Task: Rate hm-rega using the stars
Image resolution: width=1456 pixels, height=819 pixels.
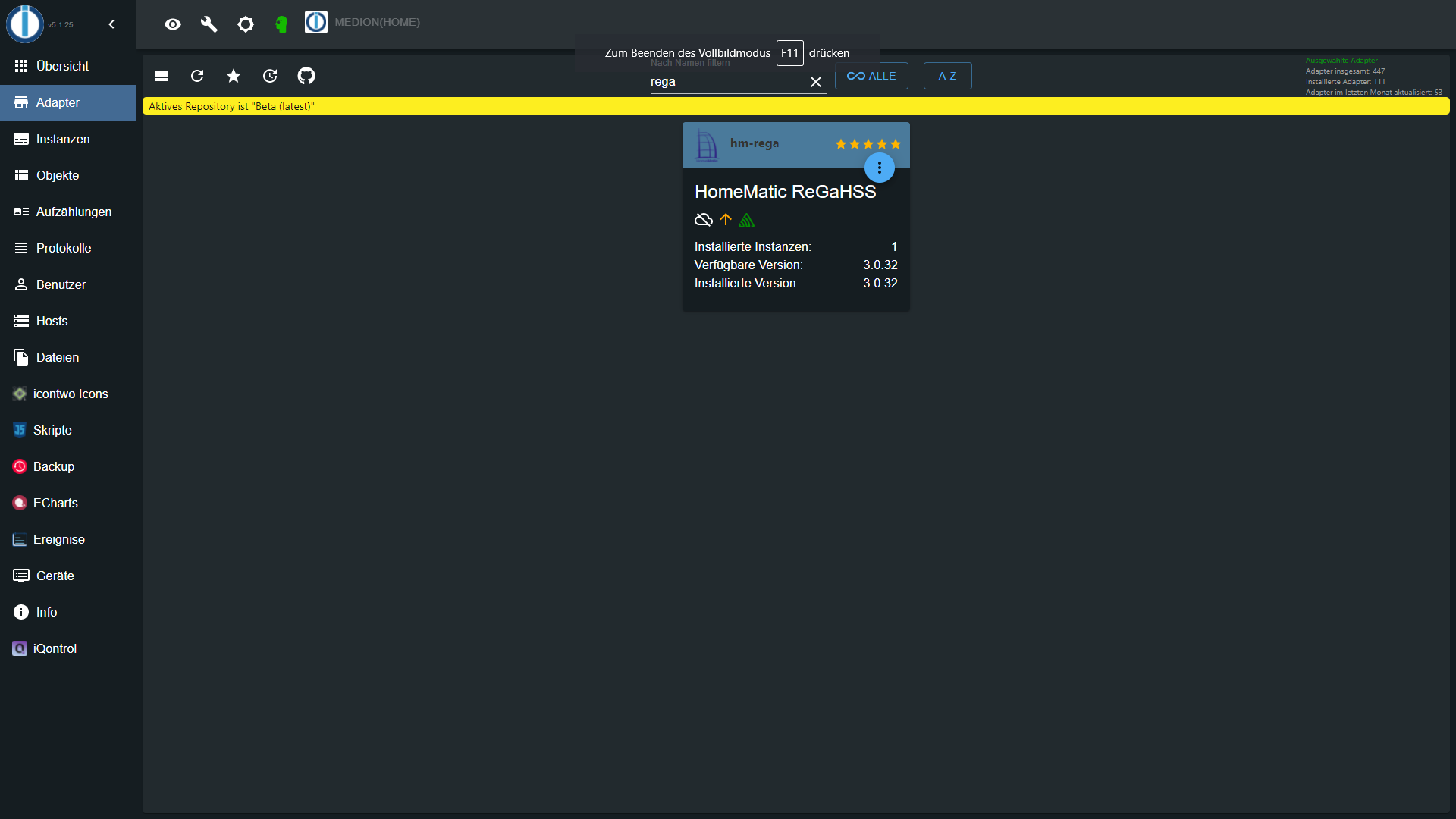Action: (868, 144)
